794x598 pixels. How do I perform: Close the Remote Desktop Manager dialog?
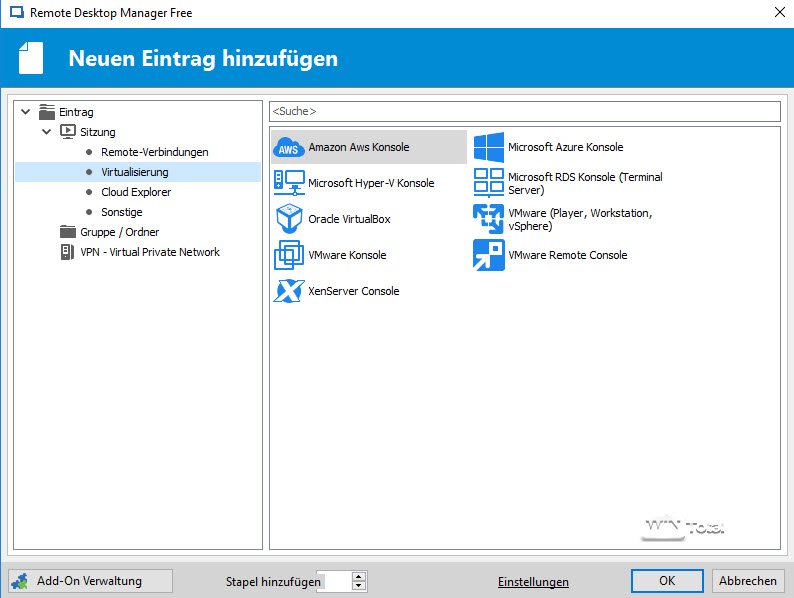[780, 12]
